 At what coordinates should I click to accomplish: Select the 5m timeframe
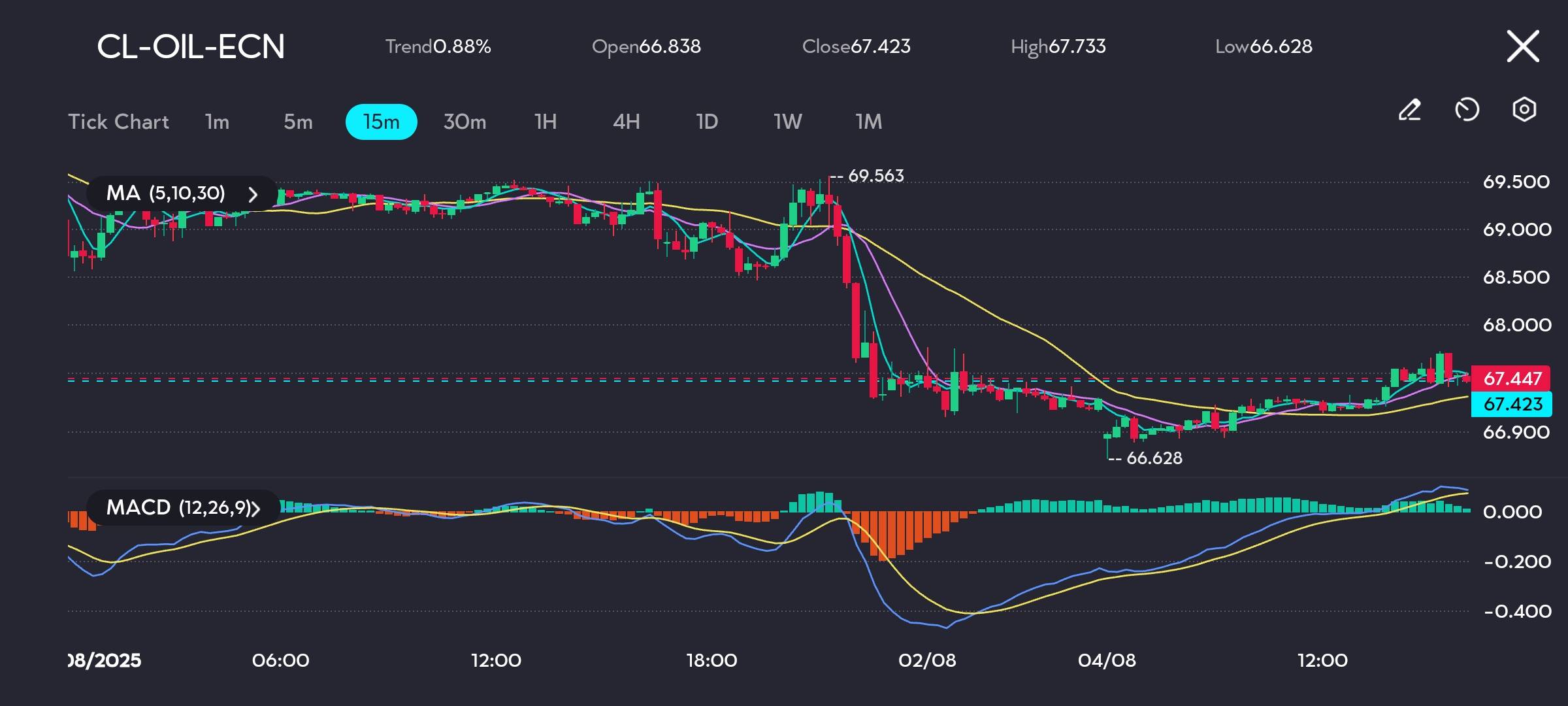click(x=298, y=122)
